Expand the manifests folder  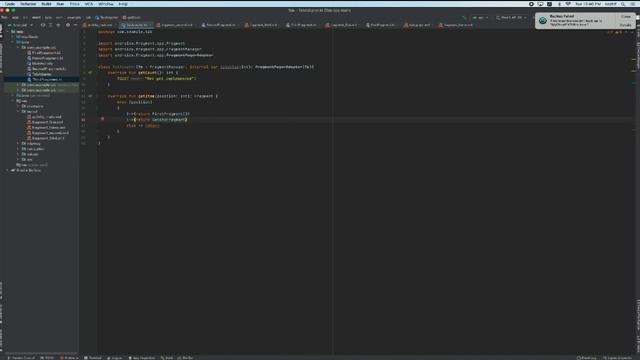point(13,37)
